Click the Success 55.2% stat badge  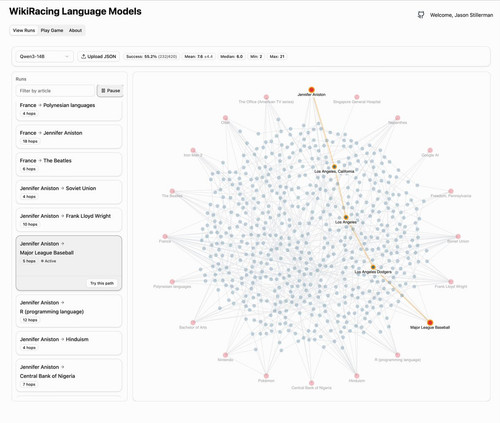151,56
